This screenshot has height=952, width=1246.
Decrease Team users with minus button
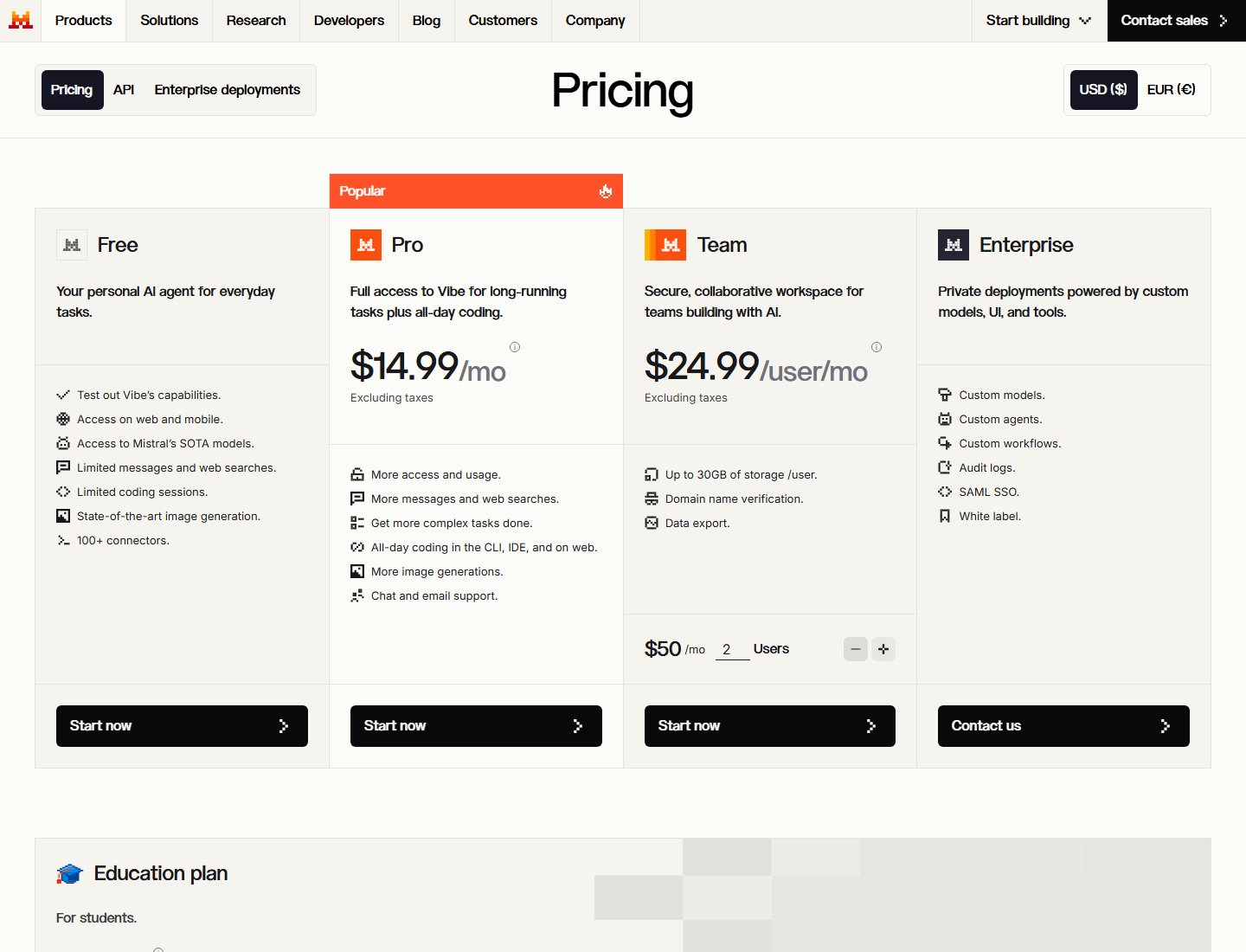tap(856, 649)
